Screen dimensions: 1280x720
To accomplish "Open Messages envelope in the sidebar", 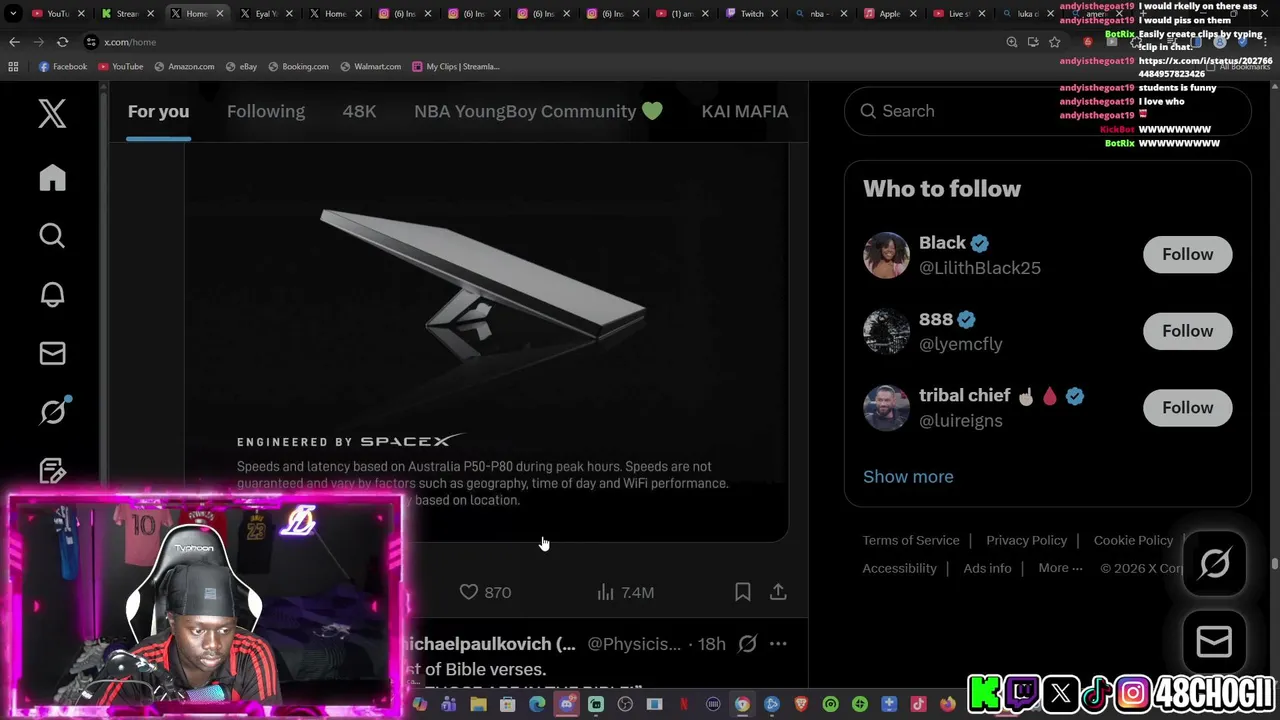I will click(x=52, y=353).
